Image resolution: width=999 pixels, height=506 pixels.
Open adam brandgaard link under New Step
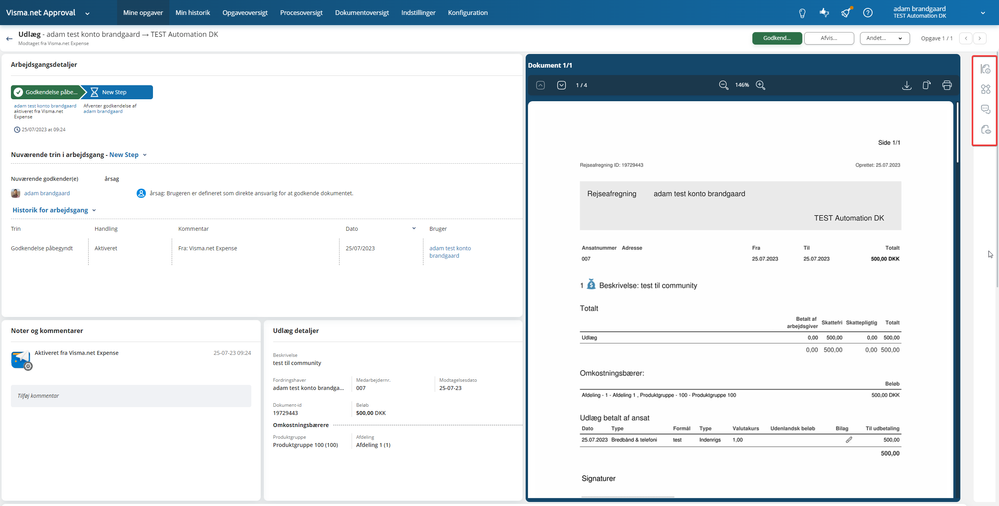pyautogui.click(x=103, y=112)
